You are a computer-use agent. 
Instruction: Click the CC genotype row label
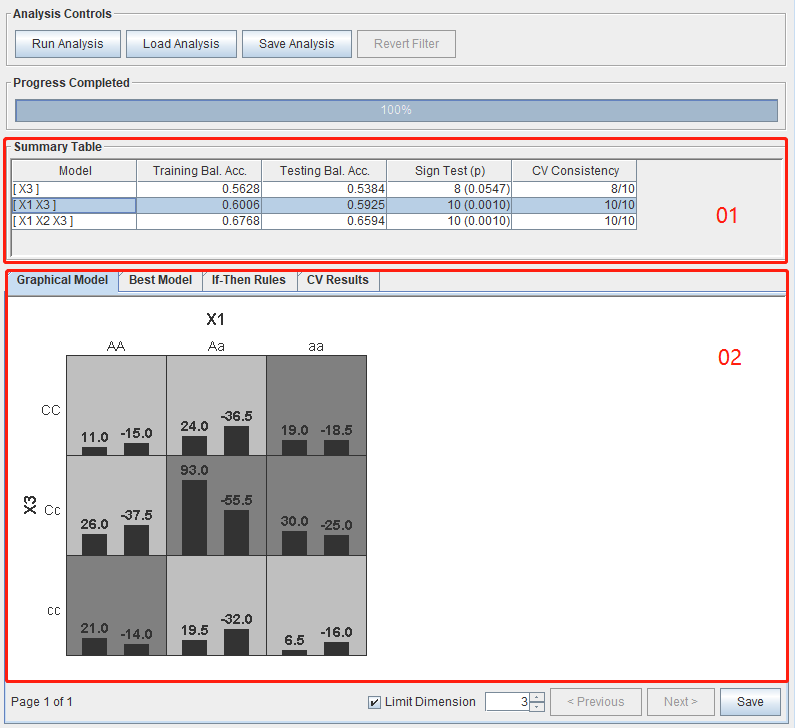click(x=51, y=410)
